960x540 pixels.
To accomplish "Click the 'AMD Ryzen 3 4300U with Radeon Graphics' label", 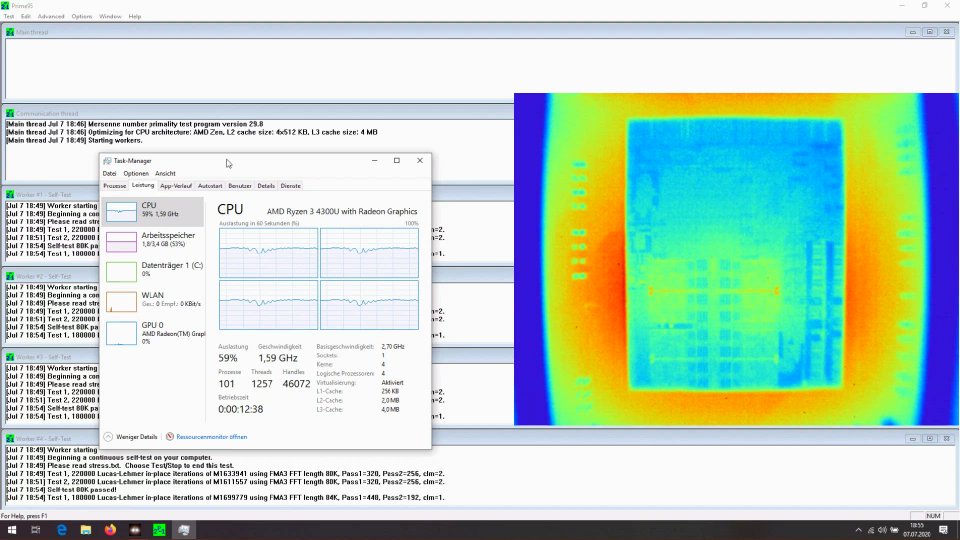I will click(342, 211).
